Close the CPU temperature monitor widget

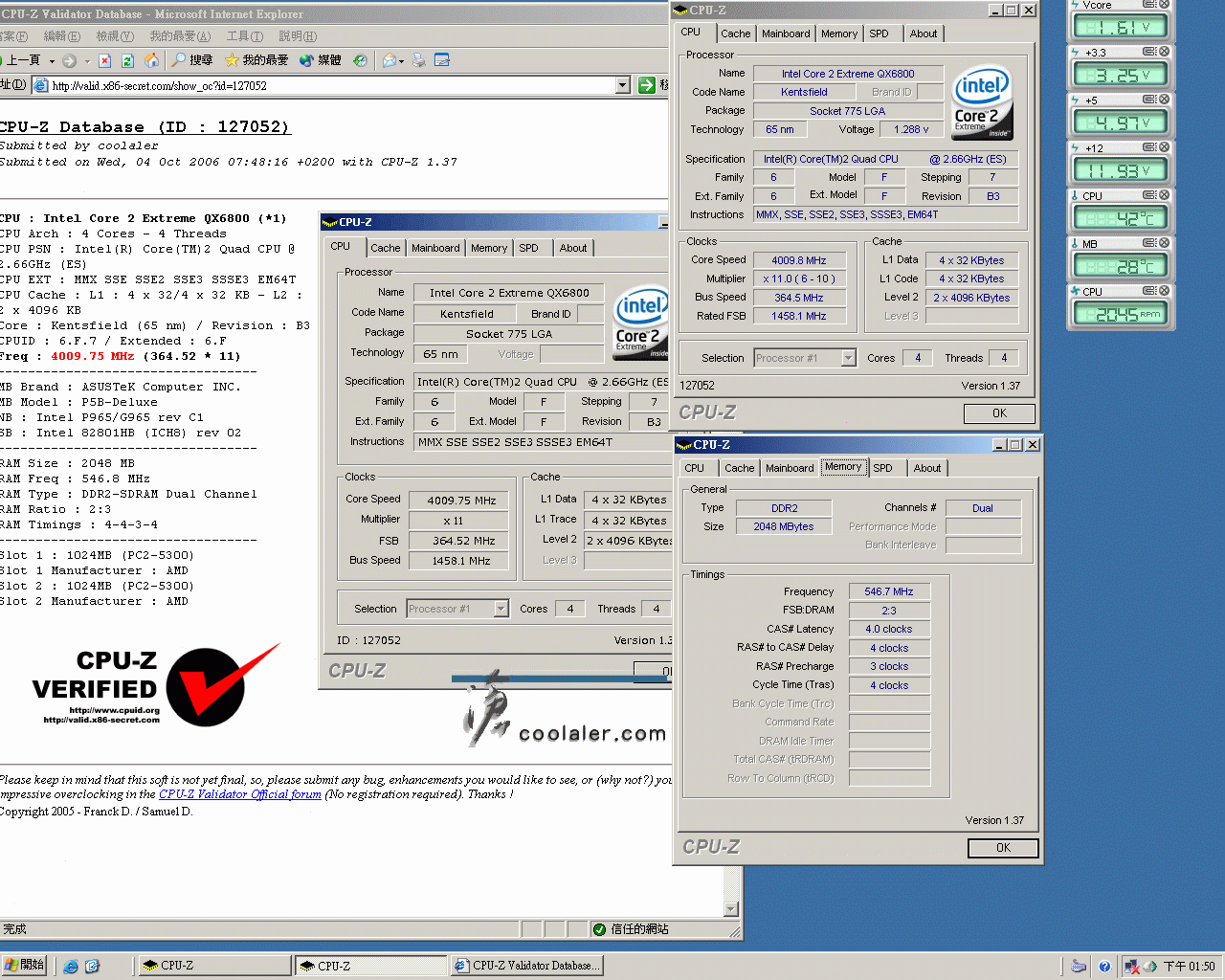1165,195
